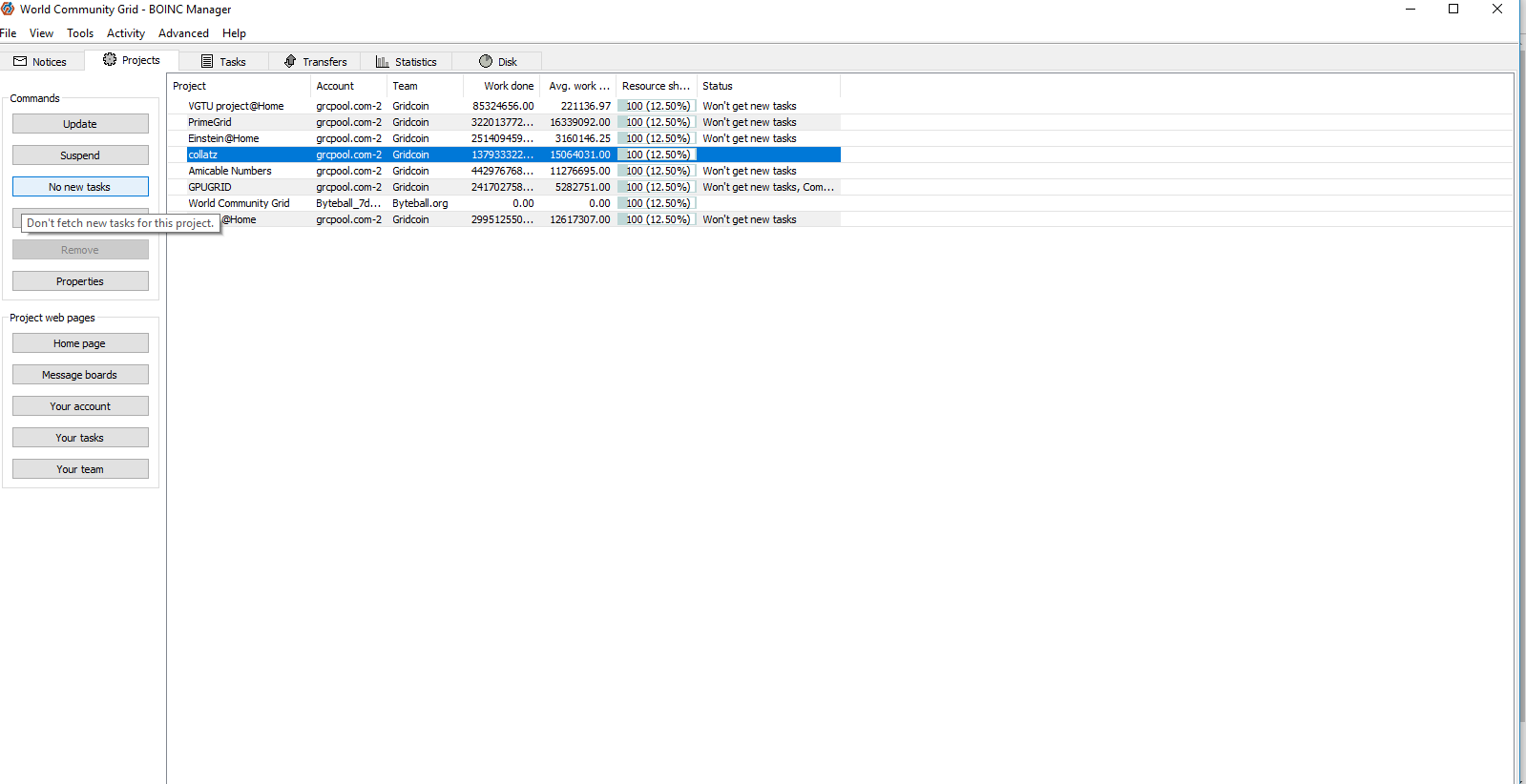Sort by the Work done column header
1526x784 pixels.
(501, 86)
